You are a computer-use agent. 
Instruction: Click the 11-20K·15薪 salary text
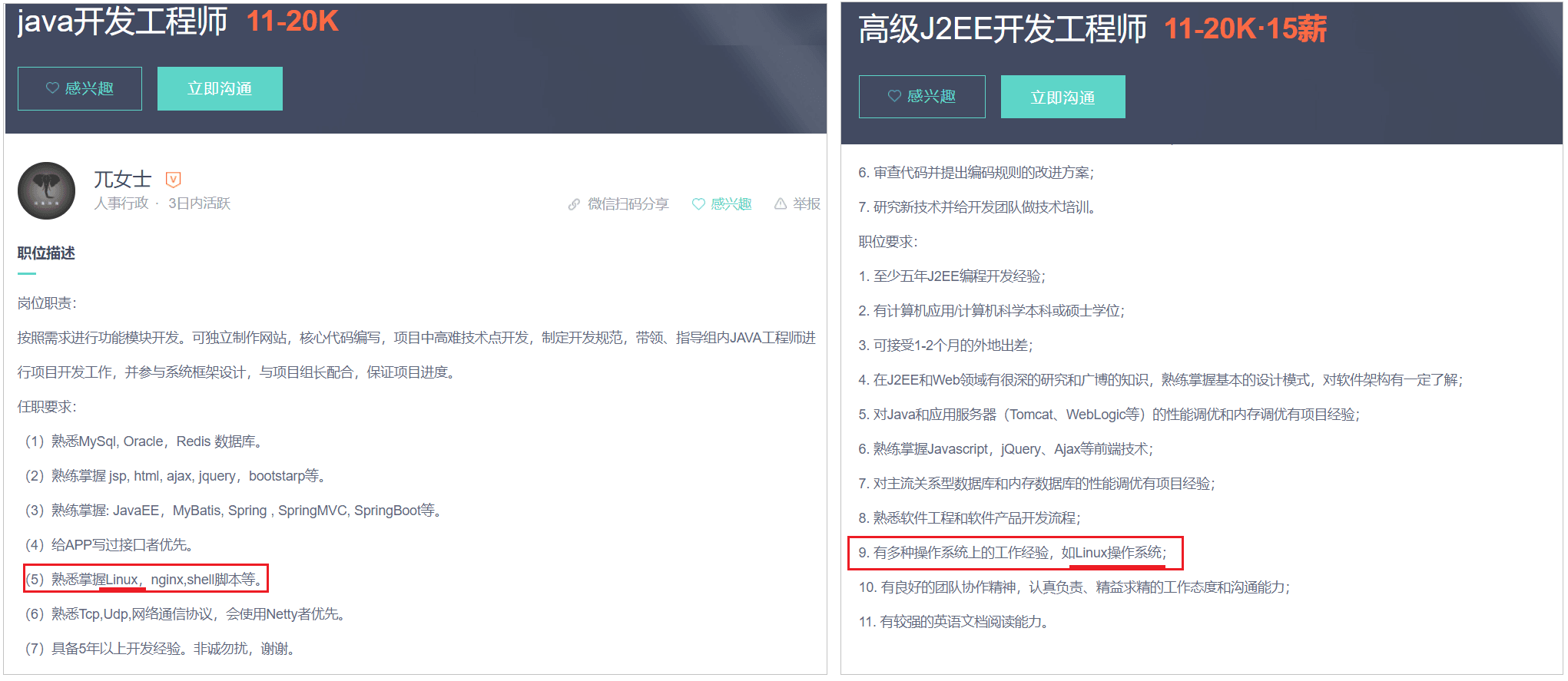tap(1245, 29)
